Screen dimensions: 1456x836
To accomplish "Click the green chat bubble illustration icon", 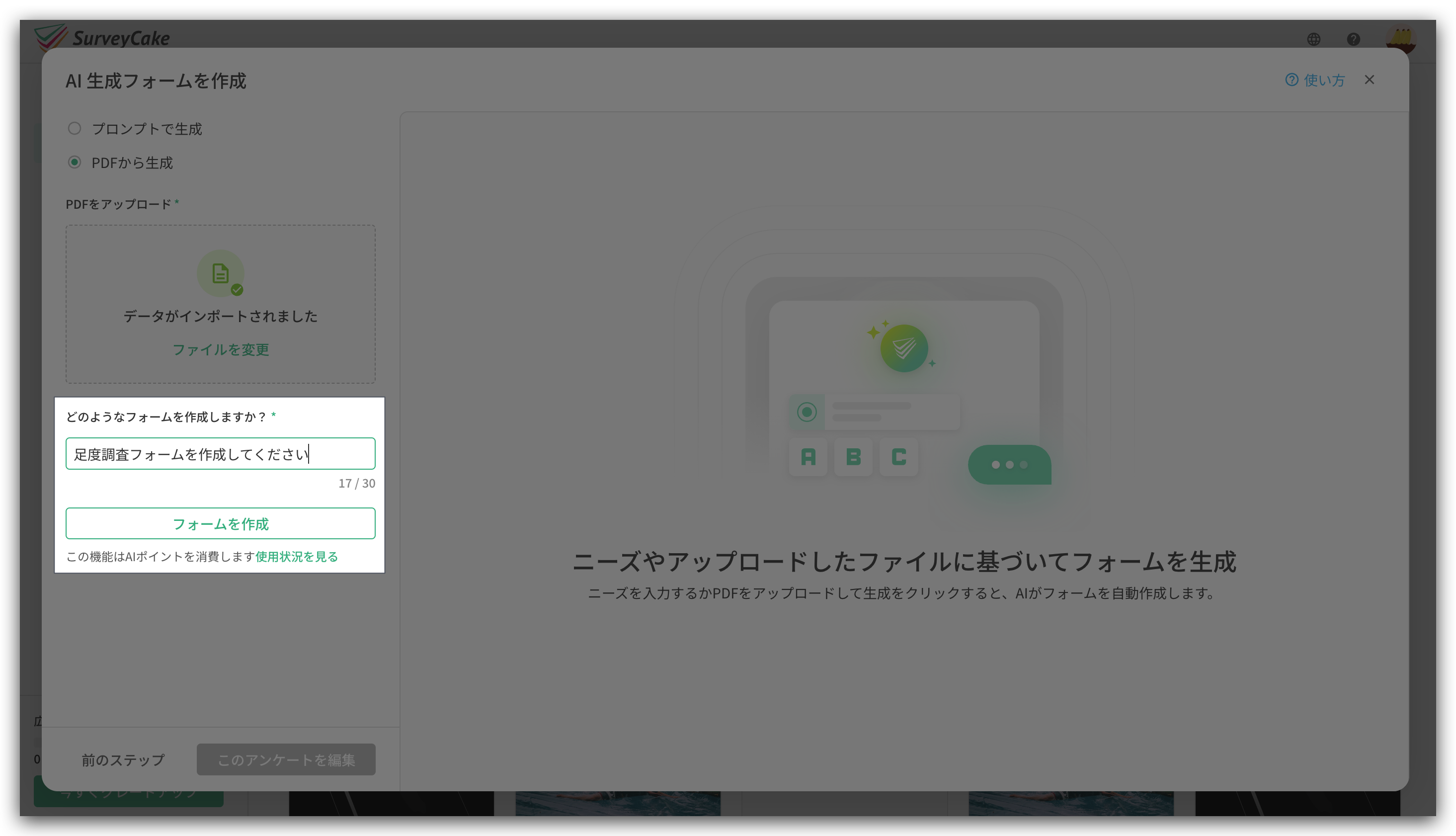I will [1009, 465].
